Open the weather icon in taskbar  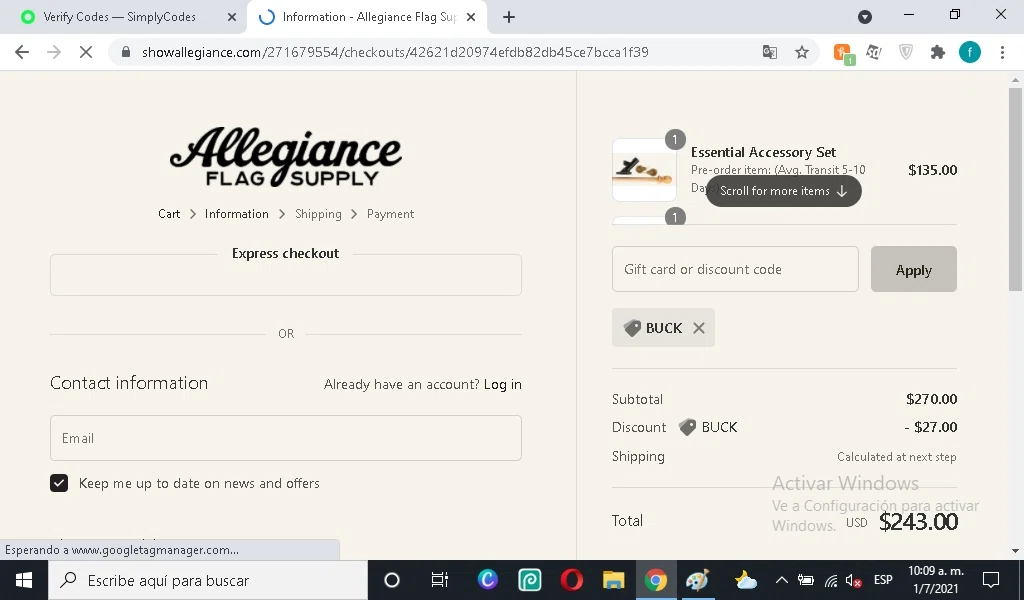tap(745, 580)
